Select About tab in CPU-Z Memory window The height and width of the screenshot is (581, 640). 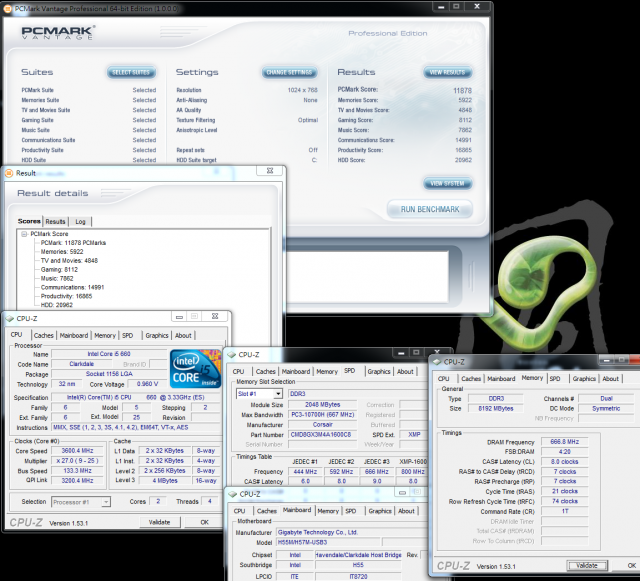point(611,378)
